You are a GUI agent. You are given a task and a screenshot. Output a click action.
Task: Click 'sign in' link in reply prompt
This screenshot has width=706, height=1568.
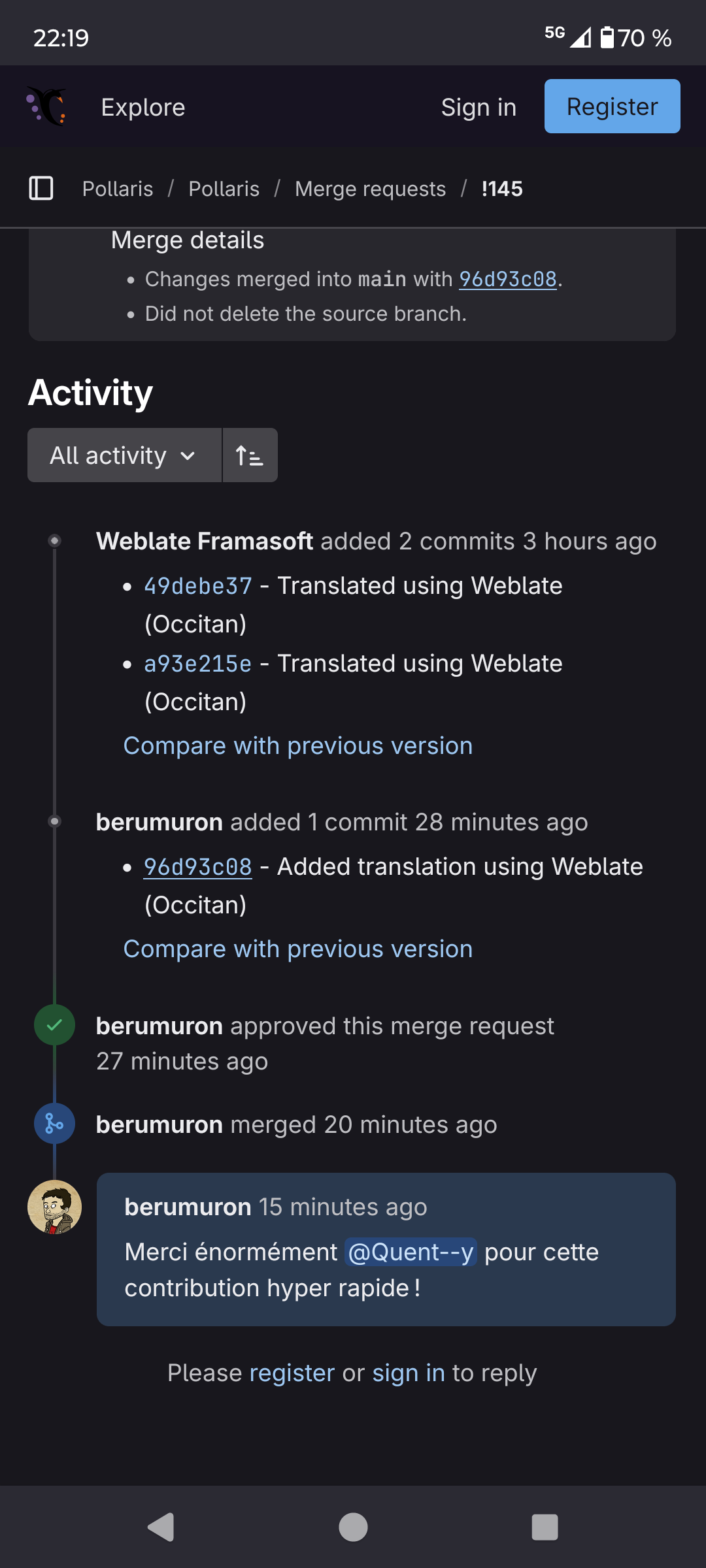pos(409,1373)
